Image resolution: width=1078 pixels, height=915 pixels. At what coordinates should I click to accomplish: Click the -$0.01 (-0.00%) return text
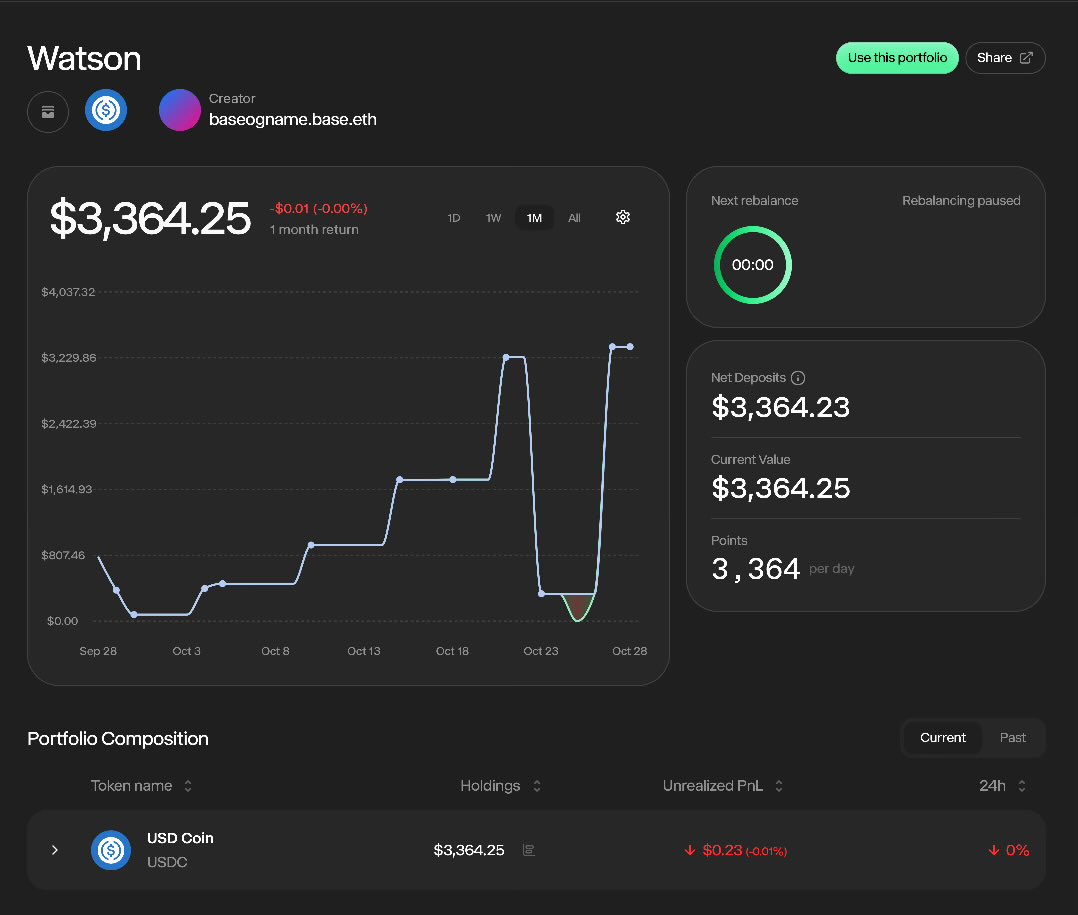tap(318, 208)
